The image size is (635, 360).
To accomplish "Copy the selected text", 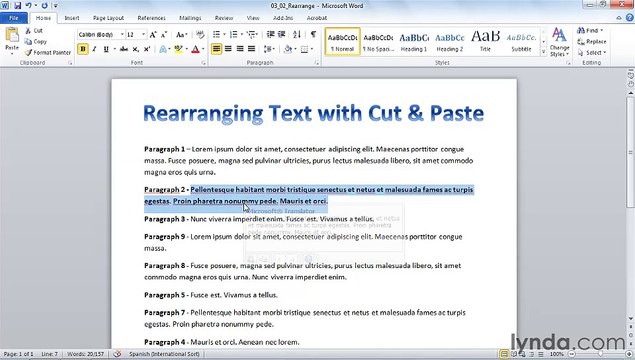I will (36, 41).
